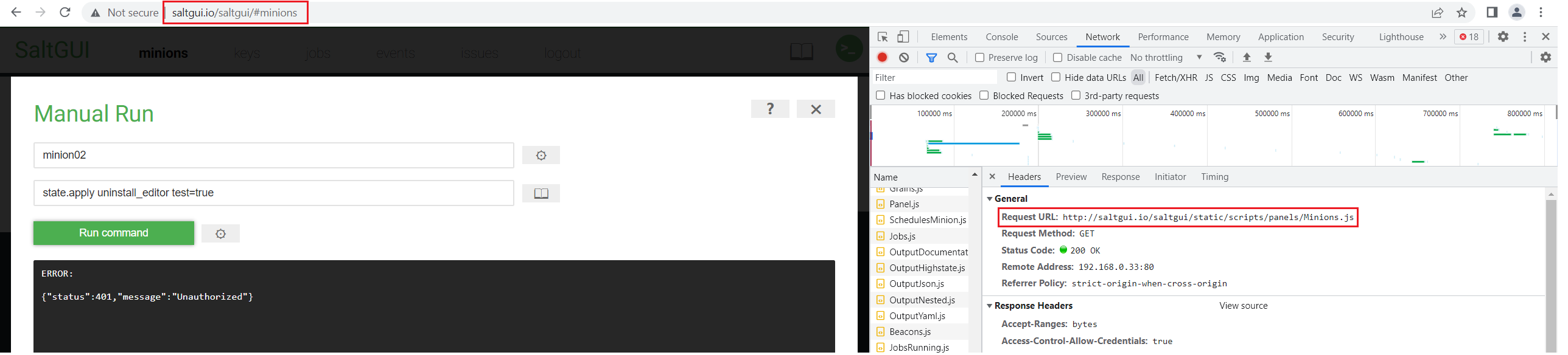Click the Not secure warning icon
1568x355 pixels.
tap(96, 13)
